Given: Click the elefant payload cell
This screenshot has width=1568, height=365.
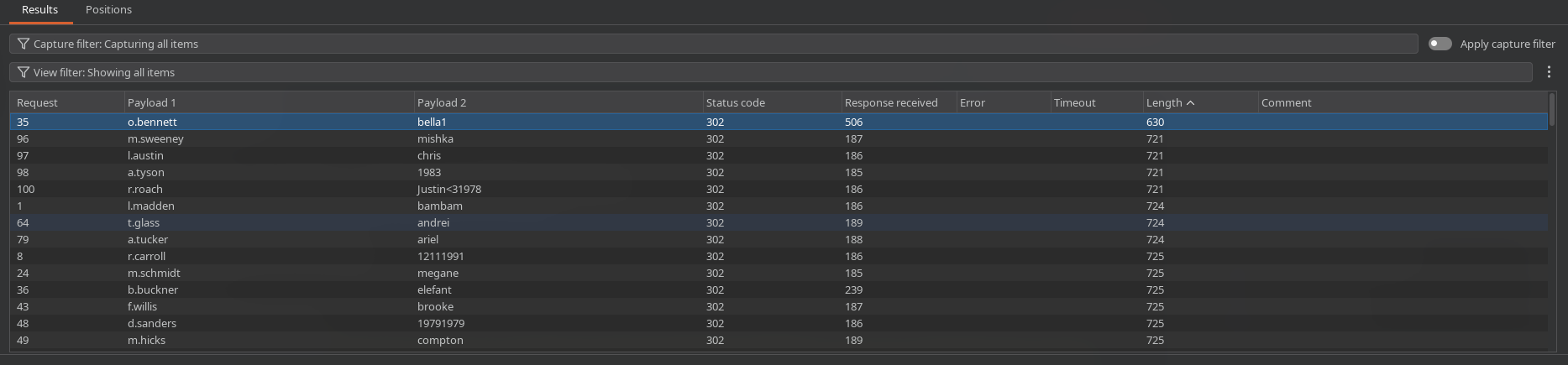Looking at the screenshot, I should point(559,289).
